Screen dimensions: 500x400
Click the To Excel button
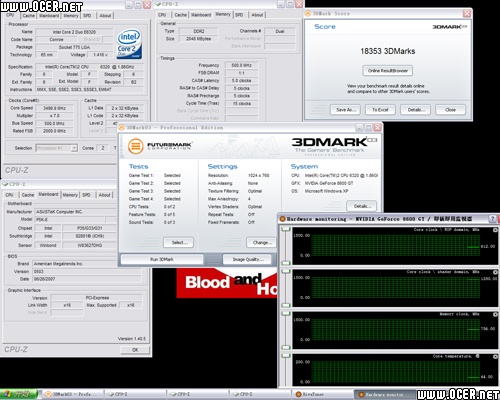click(x=380, y=110)
